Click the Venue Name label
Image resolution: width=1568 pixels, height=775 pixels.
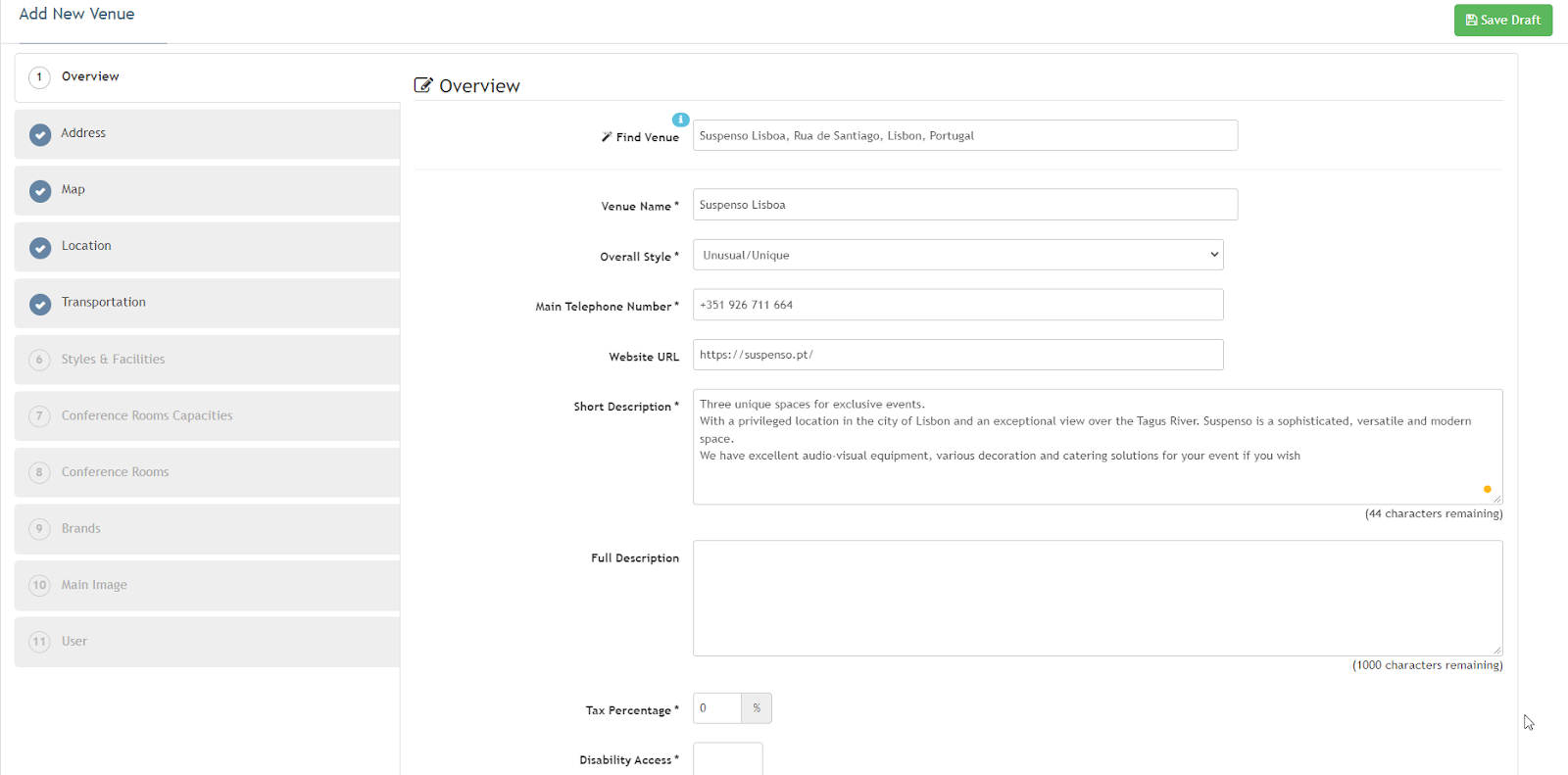[x=640, y=206]
